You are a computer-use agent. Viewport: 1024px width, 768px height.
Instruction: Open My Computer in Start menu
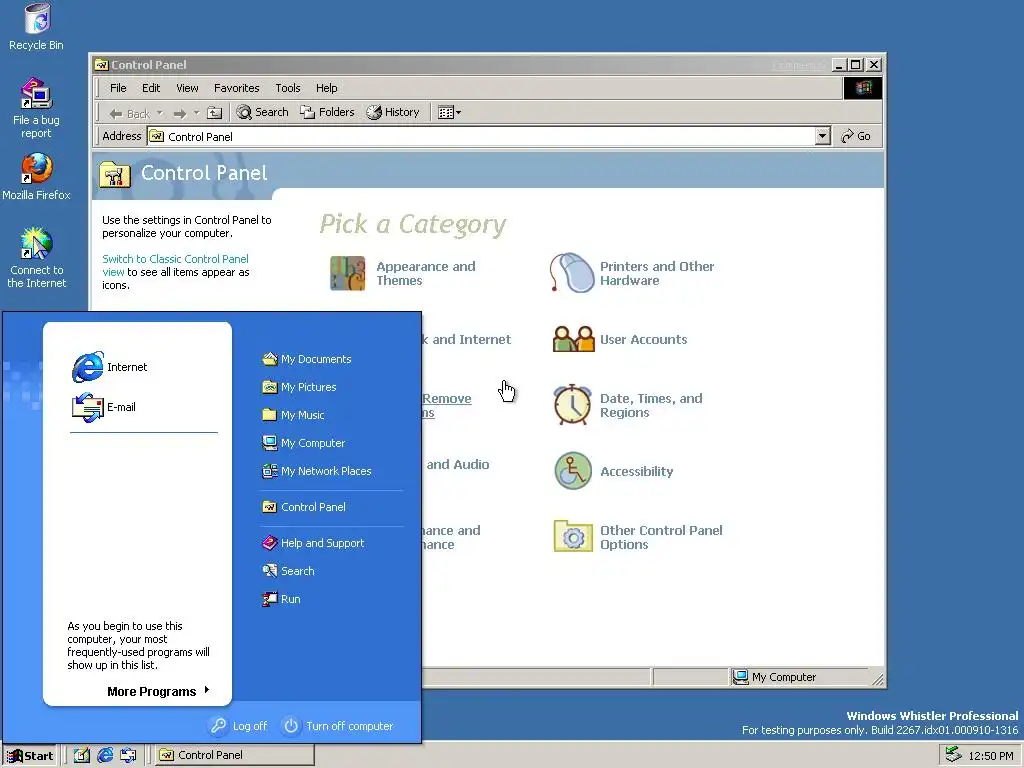303,443
